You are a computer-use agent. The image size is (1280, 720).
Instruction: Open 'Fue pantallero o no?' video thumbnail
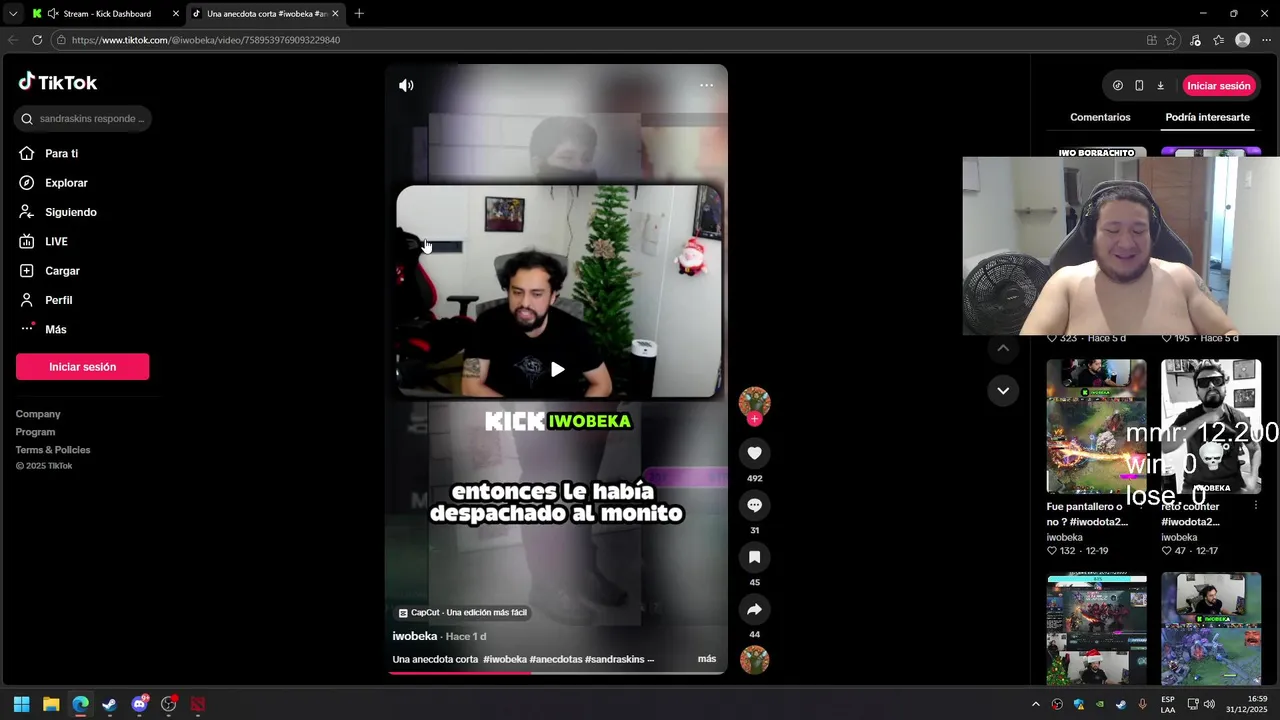point(1096,426)
